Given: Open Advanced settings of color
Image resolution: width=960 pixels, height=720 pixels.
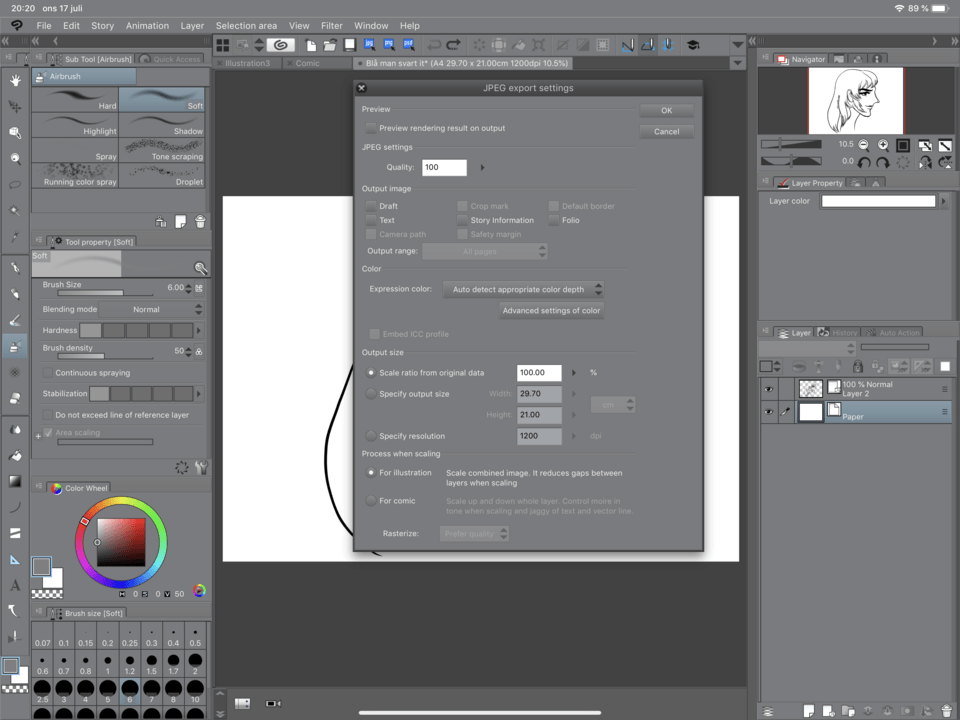Looking at the screenshot, I should (551, 311).
